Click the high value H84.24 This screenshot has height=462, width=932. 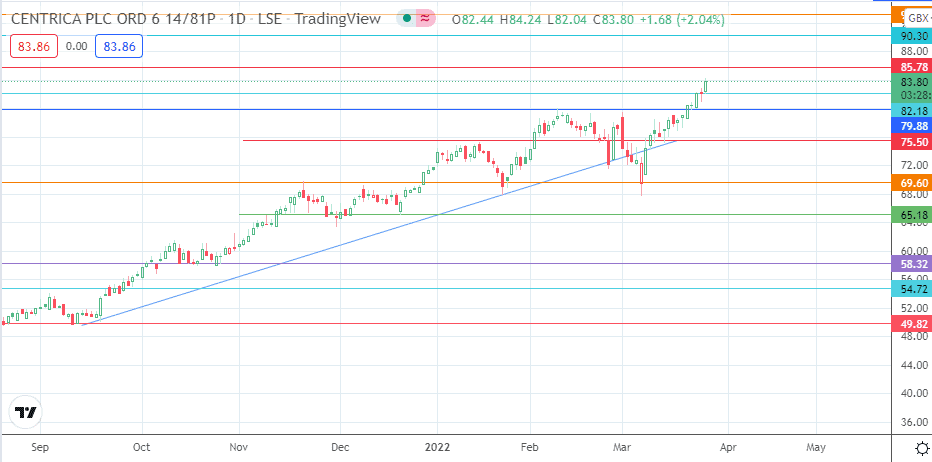click(x=520, y=20)
